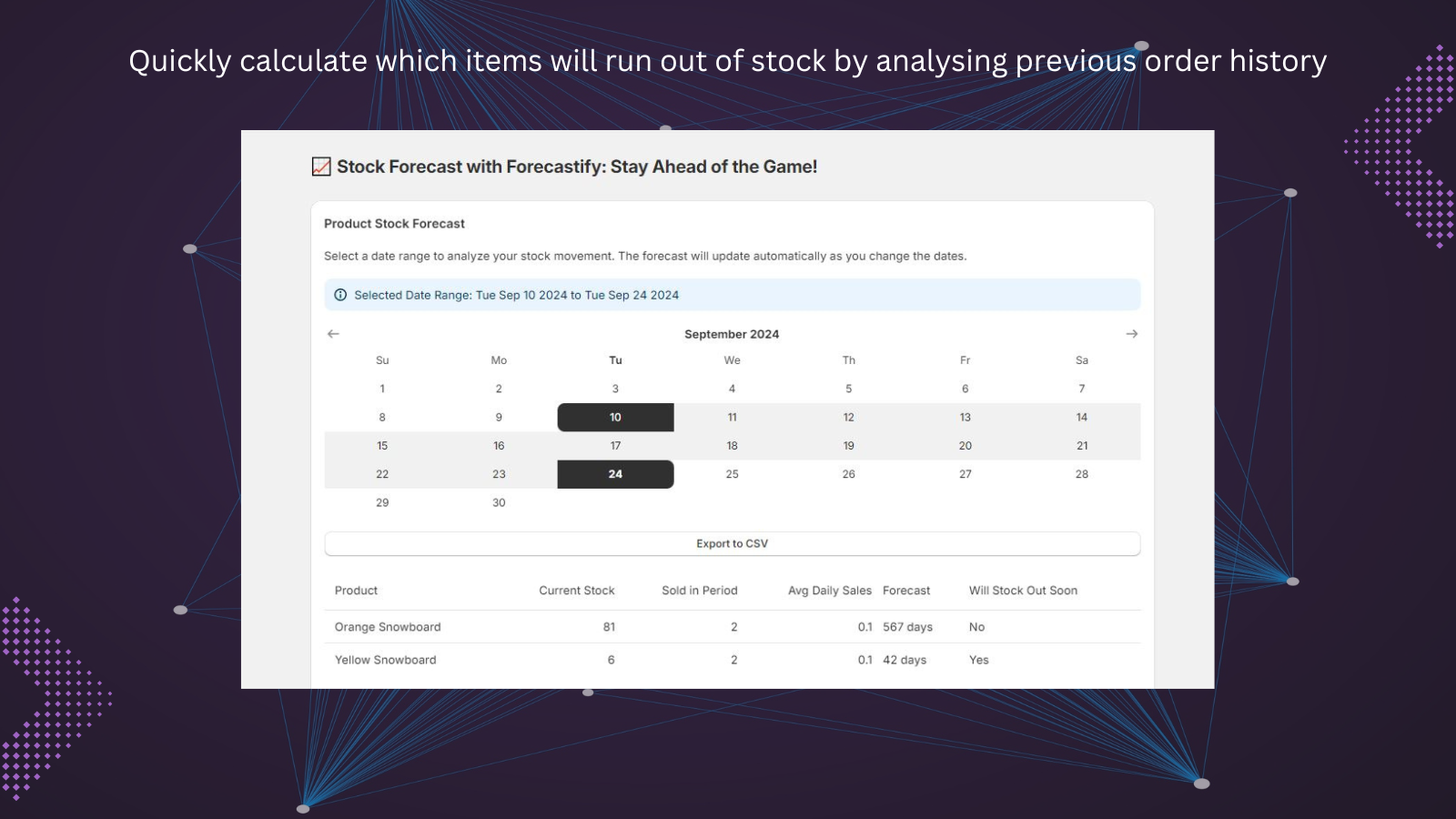Click the Orange Snowboard product name

[x=388, y=627]
